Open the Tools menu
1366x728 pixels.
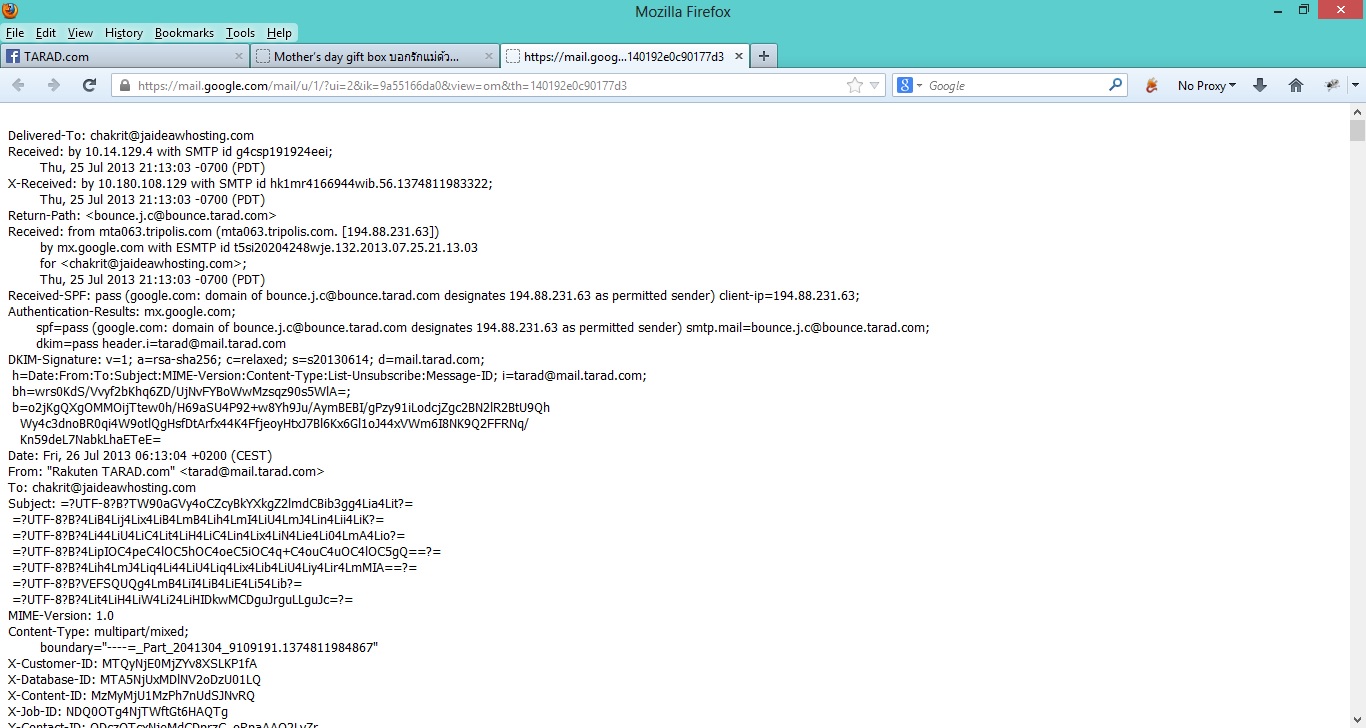(240, 33)
